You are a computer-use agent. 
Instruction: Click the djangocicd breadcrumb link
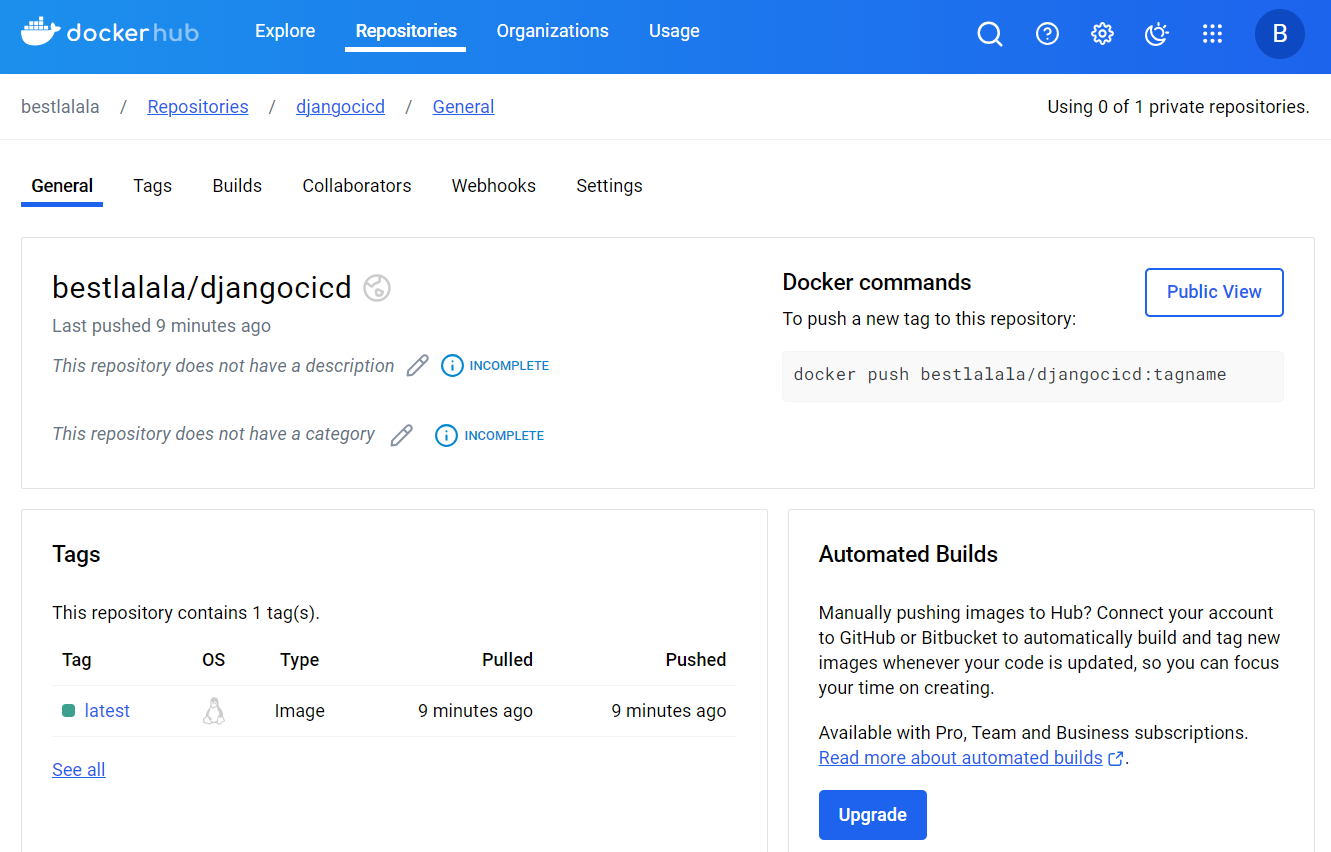click(340, 107)
